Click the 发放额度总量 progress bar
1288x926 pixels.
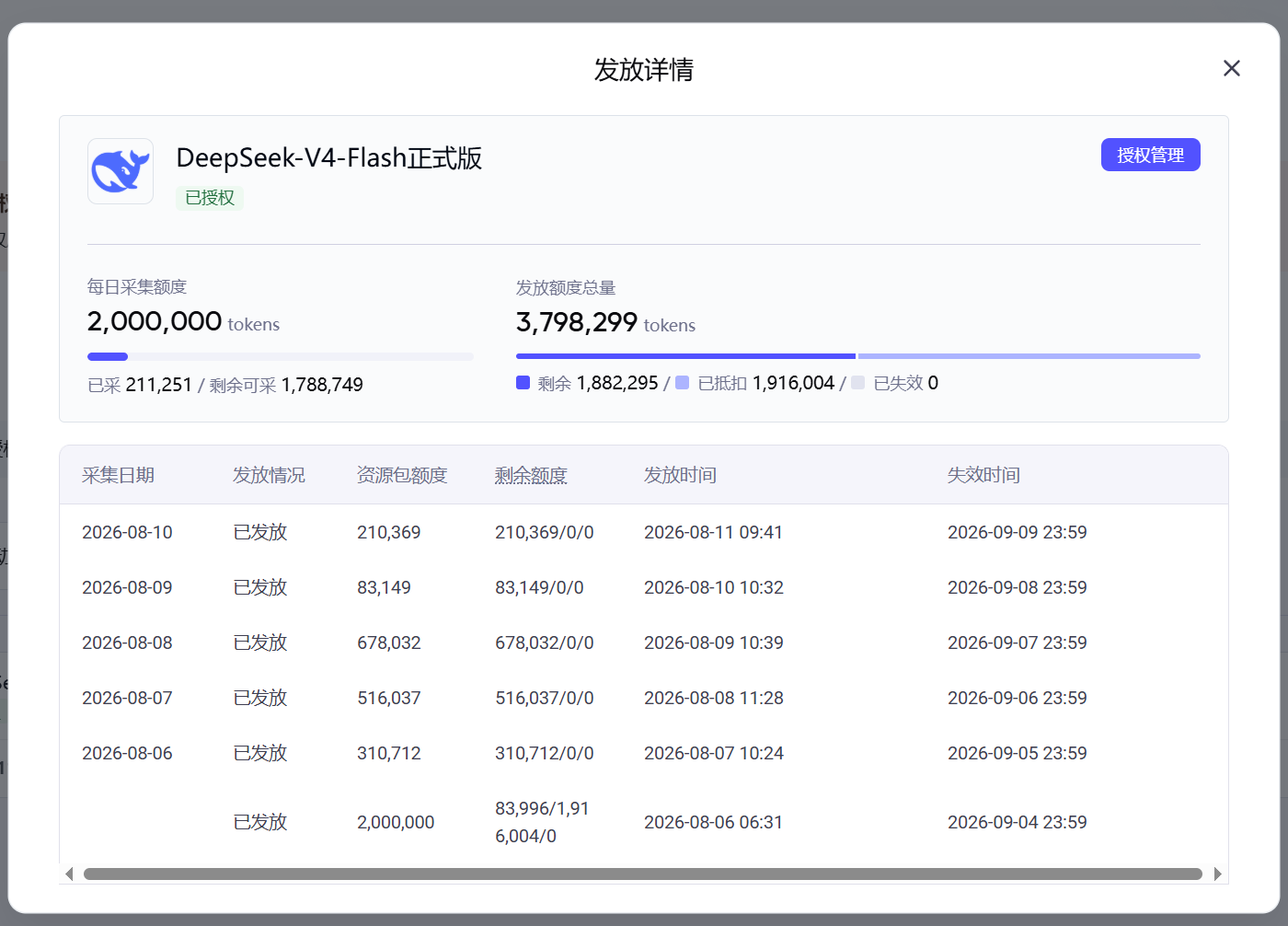[x=858, y=356]
